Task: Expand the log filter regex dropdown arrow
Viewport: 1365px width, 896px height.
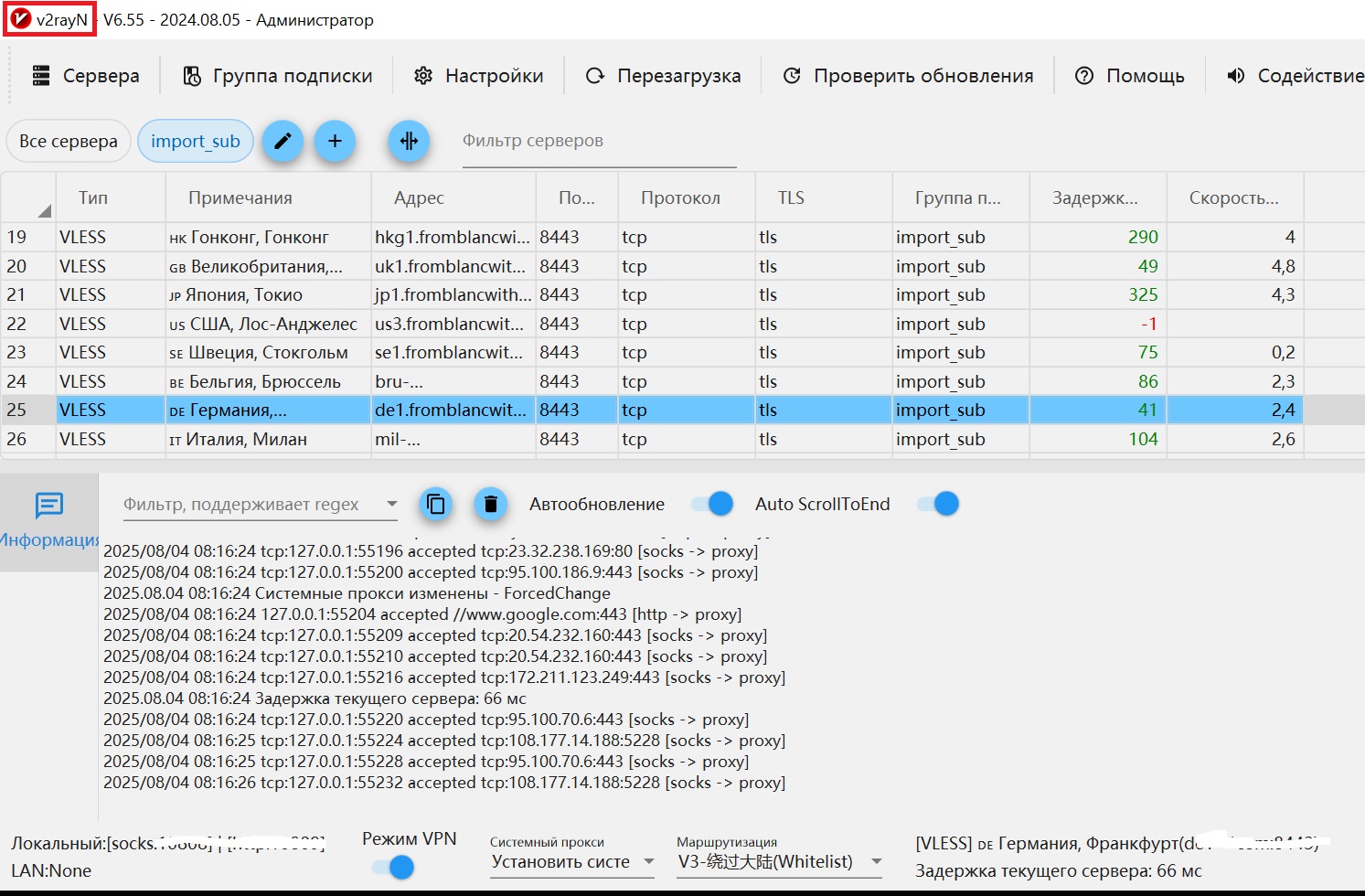Action: click(x=391, y=504)
